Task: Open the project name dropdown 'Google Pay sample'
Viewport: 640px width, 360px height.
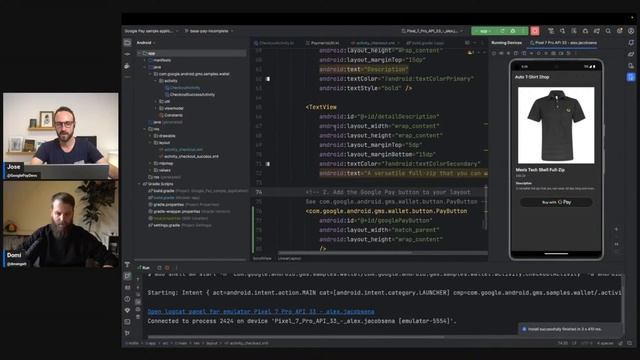Action: 151,31
